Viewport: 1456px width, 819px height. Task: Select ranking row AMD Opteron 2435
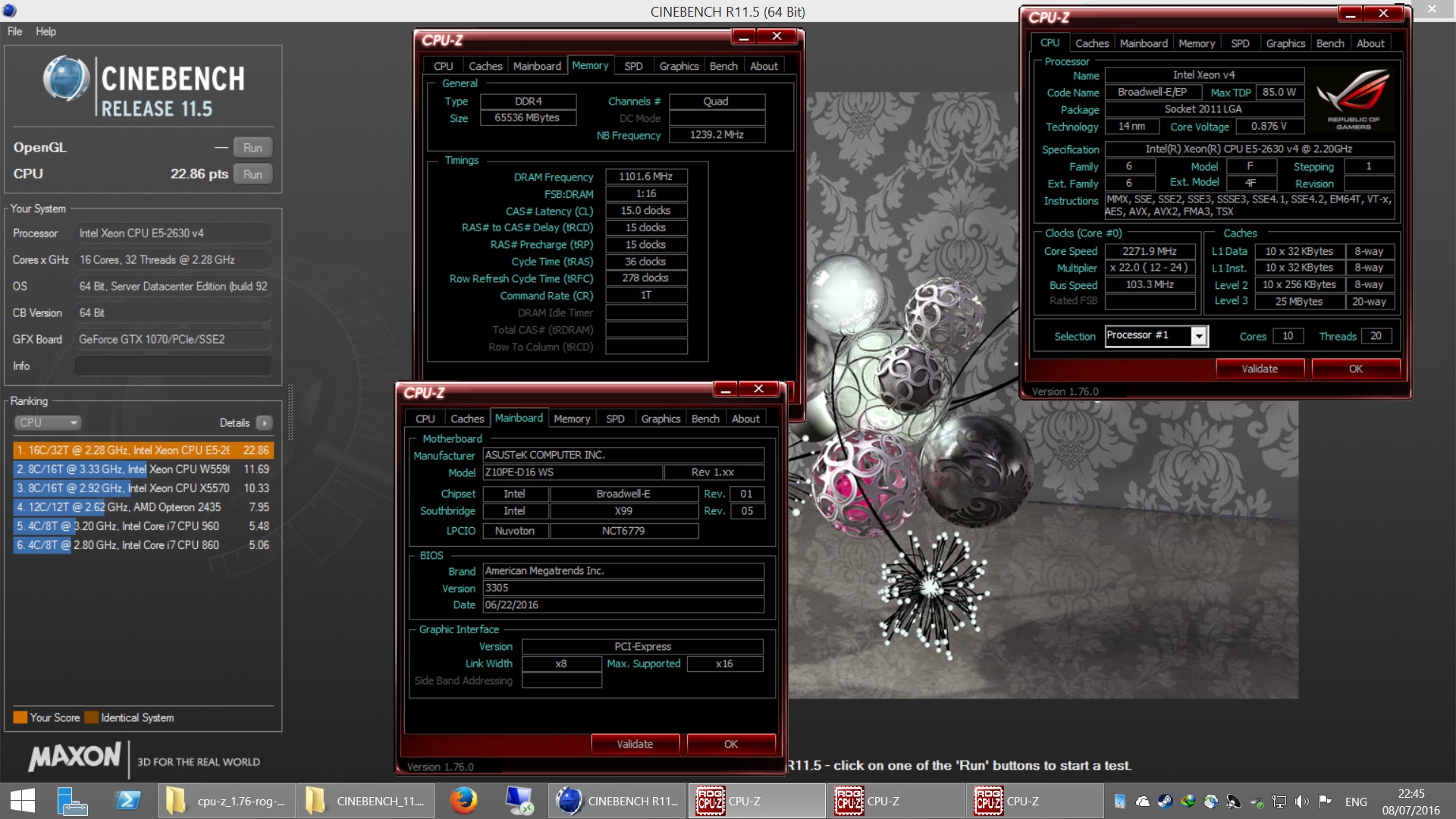[x=143, y=507]
